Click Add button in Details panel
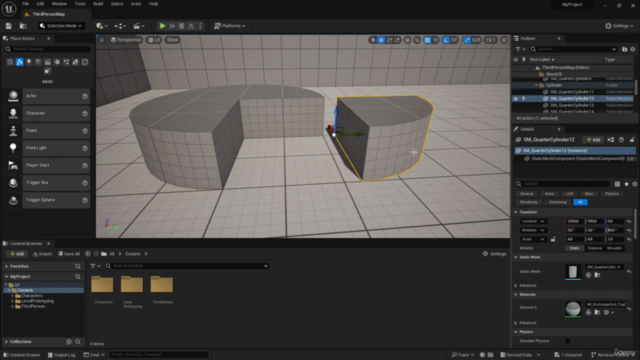This screenshot has width=640, height=360. click(593, 140)
